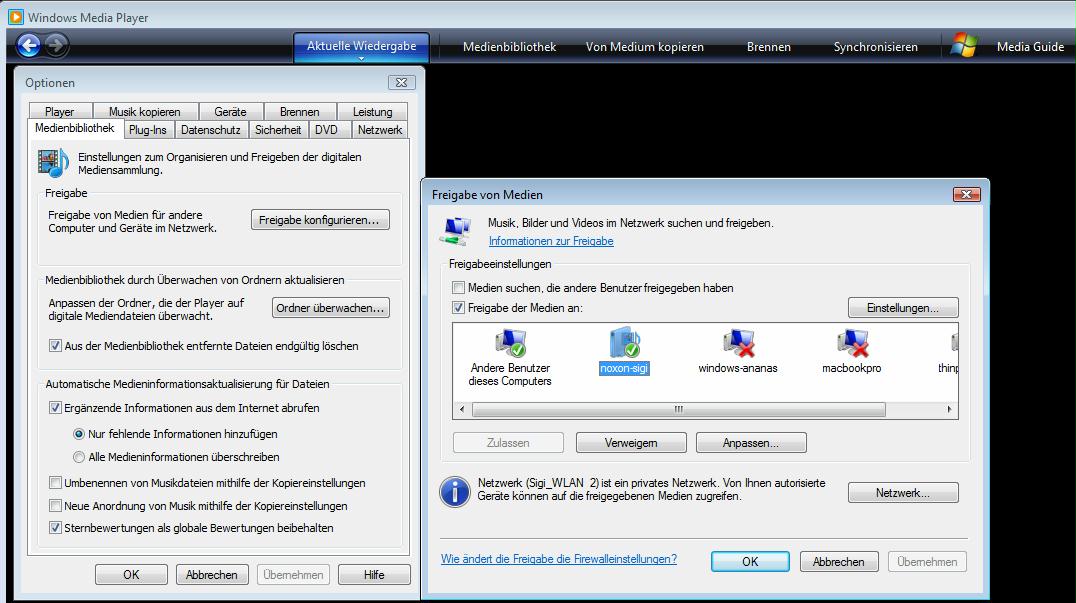The width and height of the screenshot is (1076, 603).
Task: Toggle entfernte Dateien endgültig löschen checkbox
Action: point(56,346)
